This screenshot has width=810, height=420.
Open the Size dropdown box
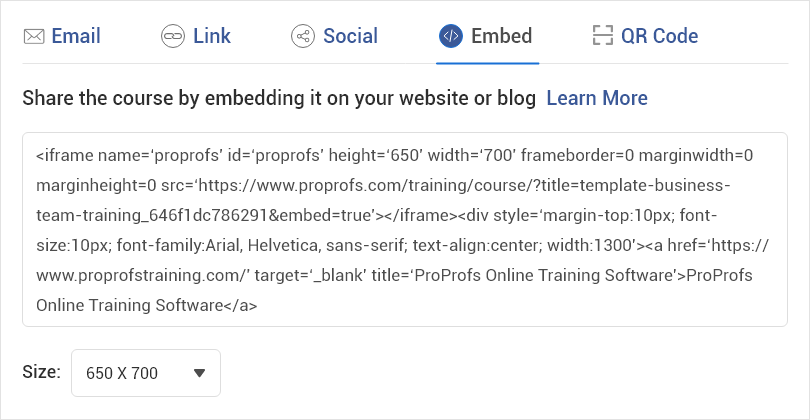(146, 373)
